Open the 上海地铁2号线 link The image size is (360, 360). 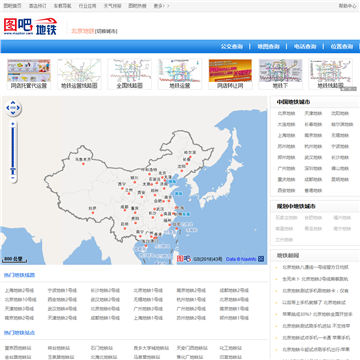point(19,290)
